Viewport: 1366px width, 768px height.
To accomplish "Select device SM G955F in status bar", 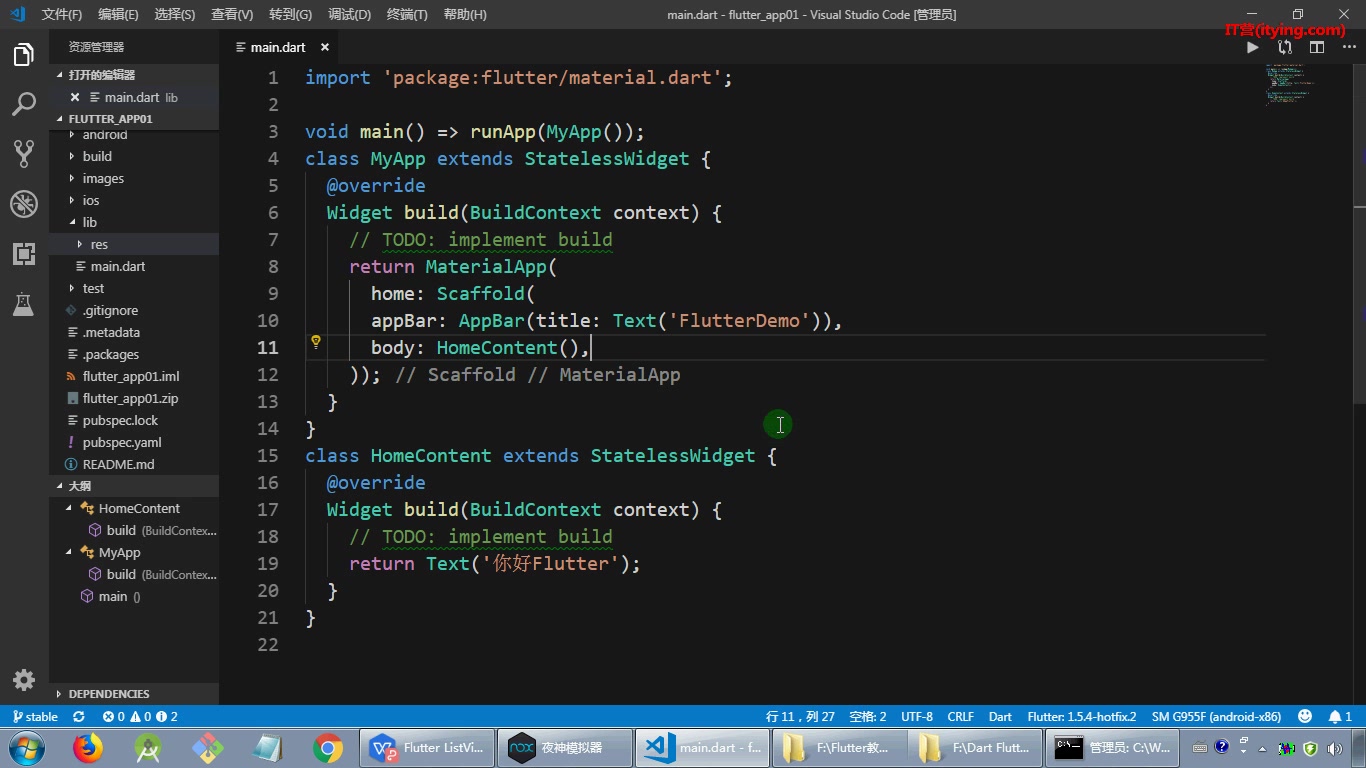I will tap(1216, 717).
